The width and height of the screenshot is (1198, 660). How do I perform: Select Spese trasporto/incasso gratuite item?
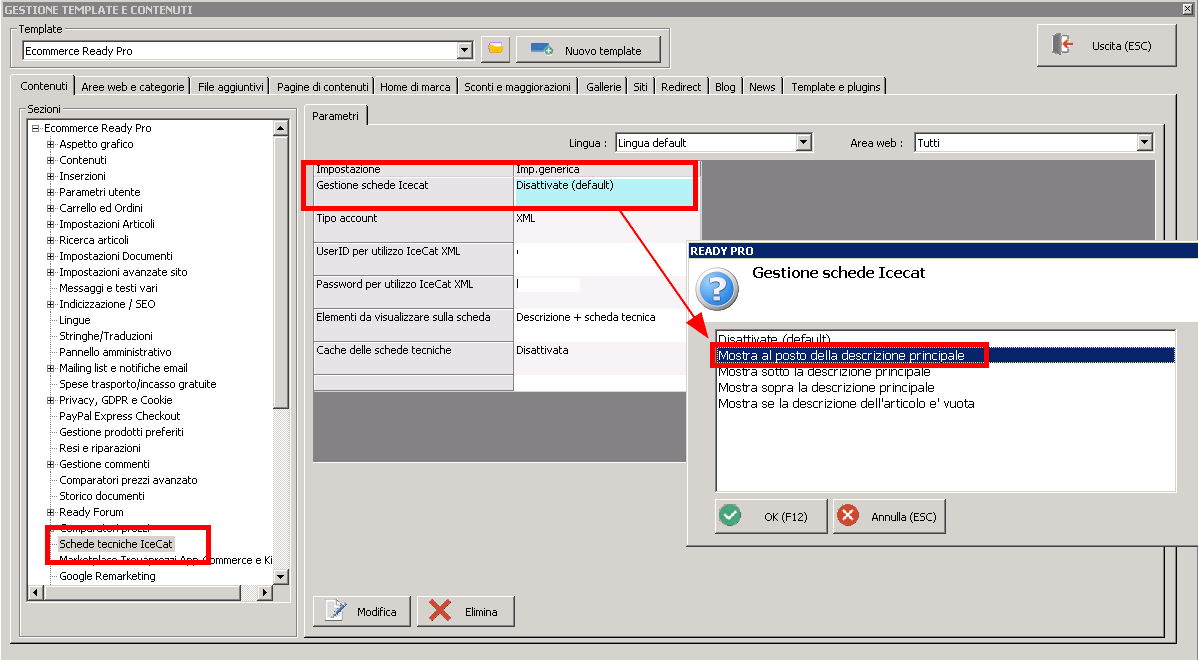click(138, 384)
